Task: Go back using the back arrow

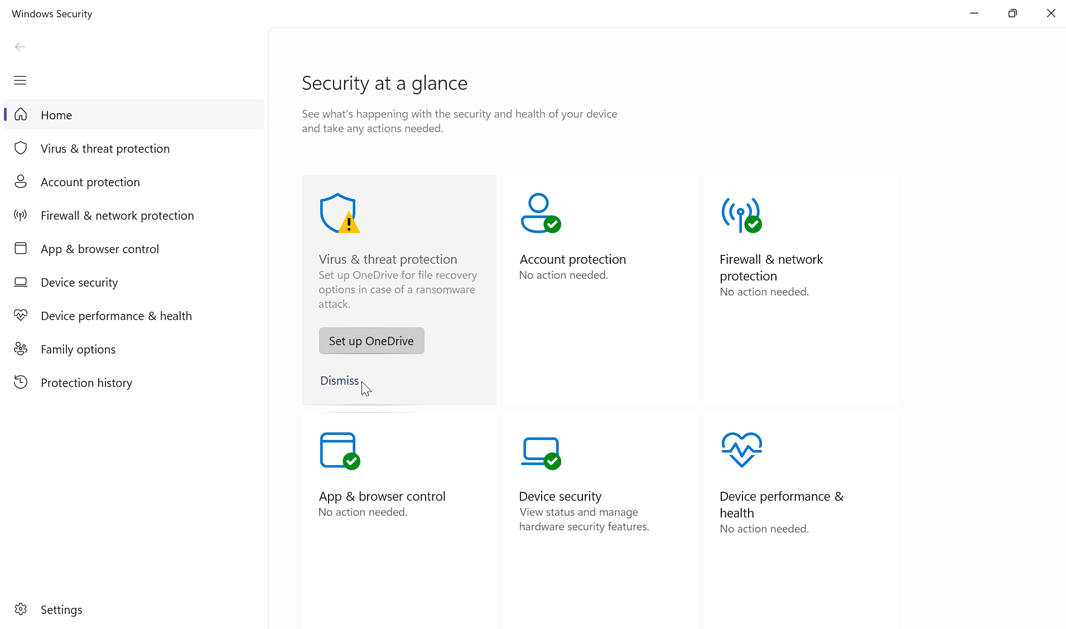Action: pyautogui.click(x=20, y=47)
